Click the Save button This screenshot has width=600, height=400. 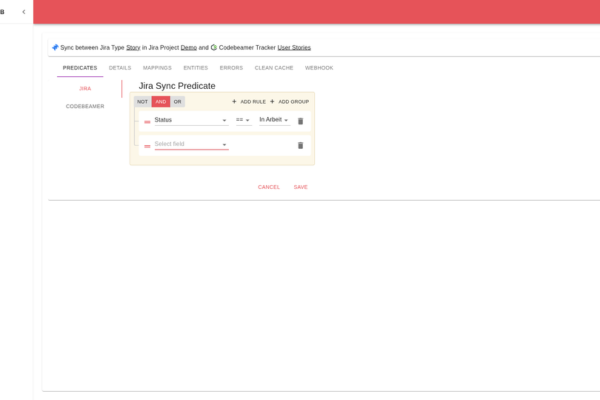301,187
